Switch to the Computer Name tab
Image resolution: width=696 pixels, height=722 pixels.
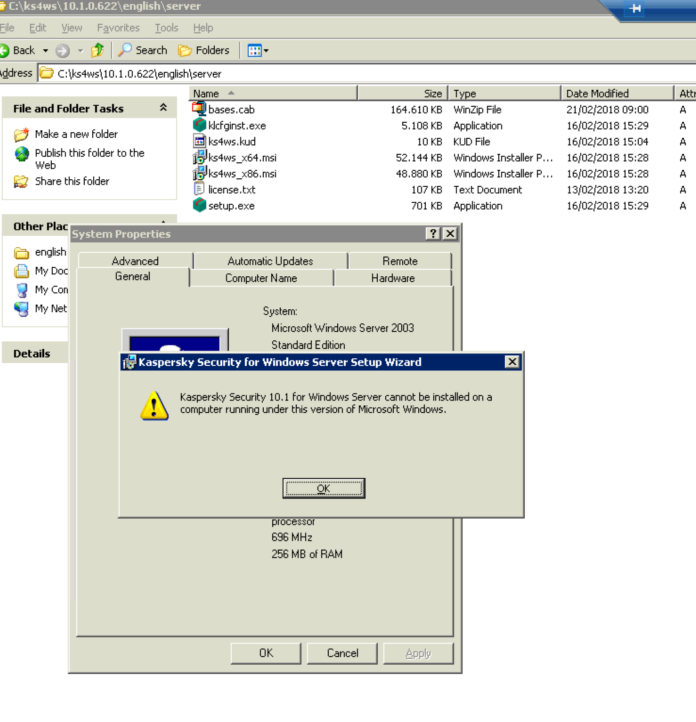click(x=260, y=278)
